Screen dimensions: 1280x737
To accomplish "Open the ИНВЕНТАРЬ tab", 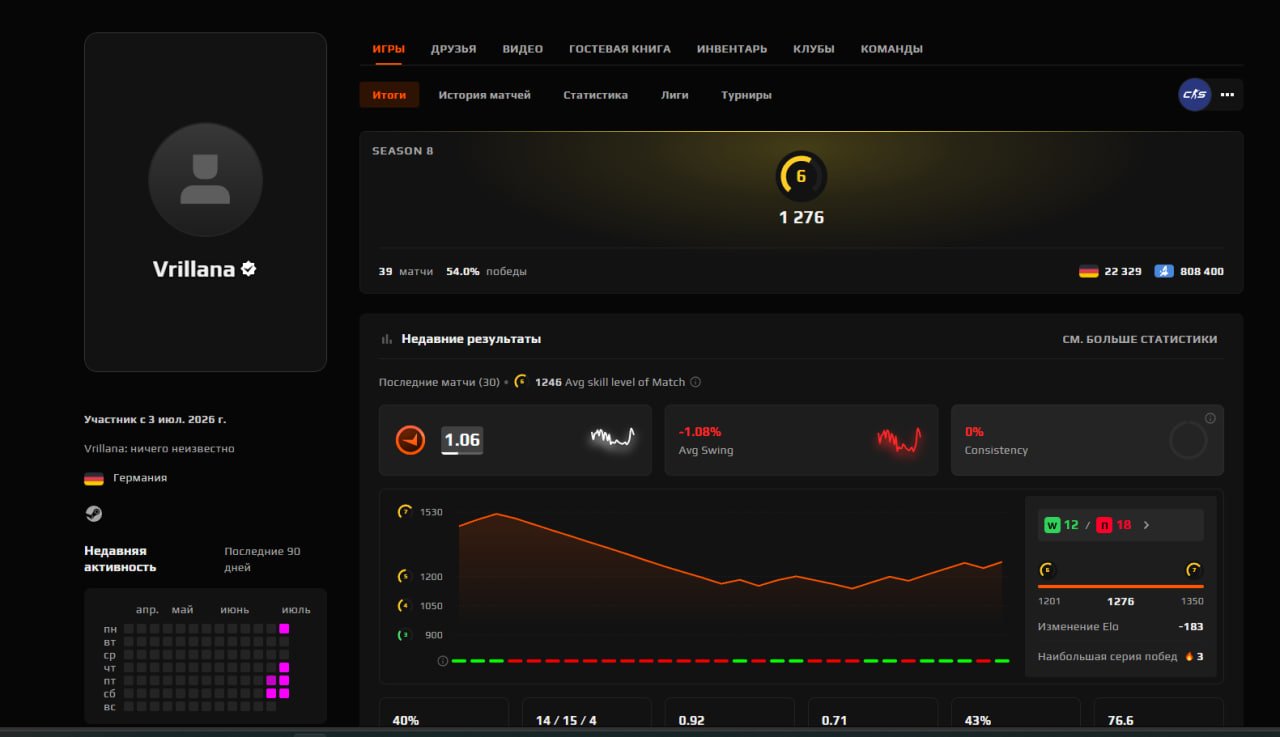I will (732, 49).
